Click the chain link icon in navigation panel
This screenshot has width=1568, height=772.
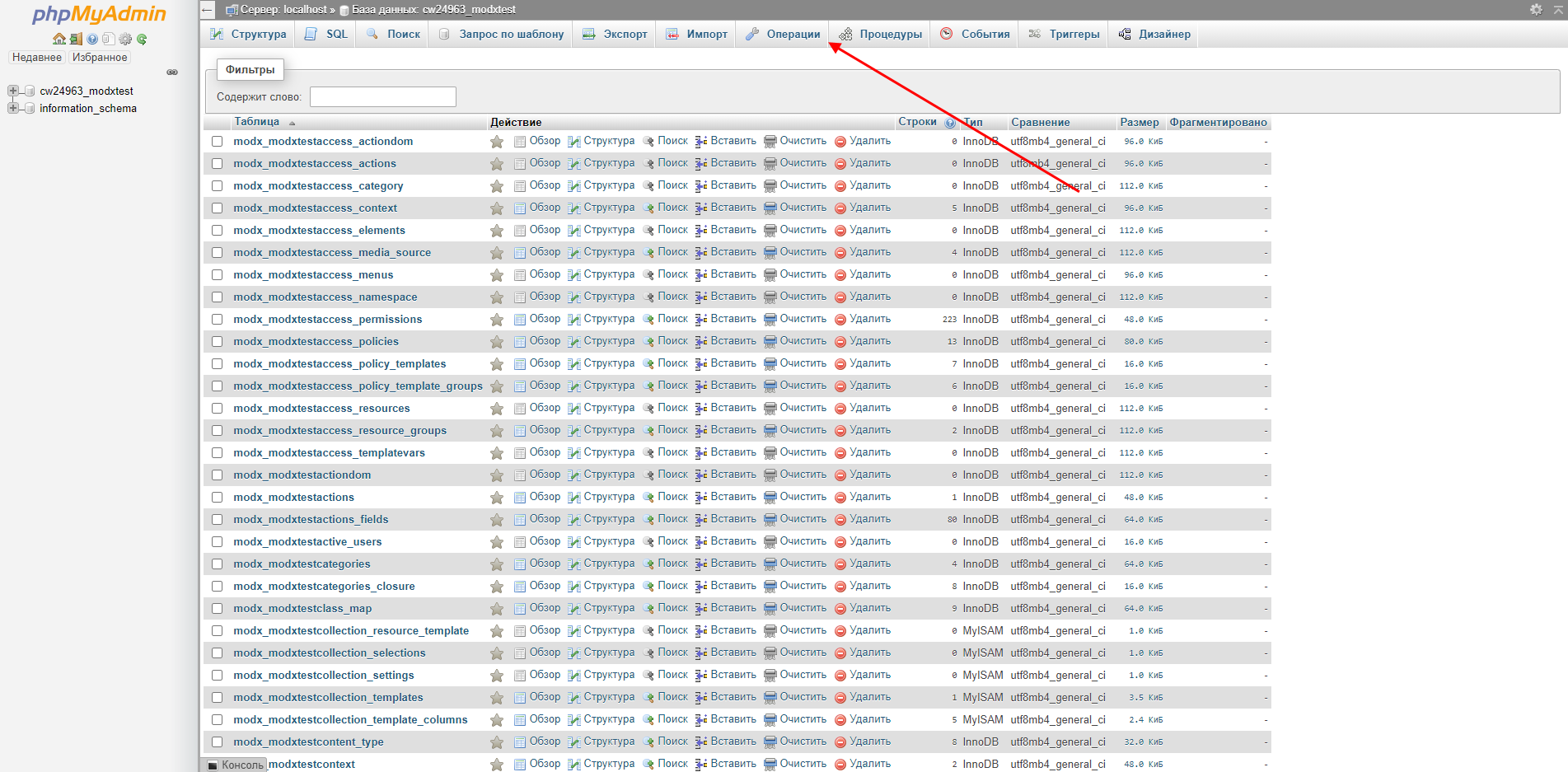172,73
